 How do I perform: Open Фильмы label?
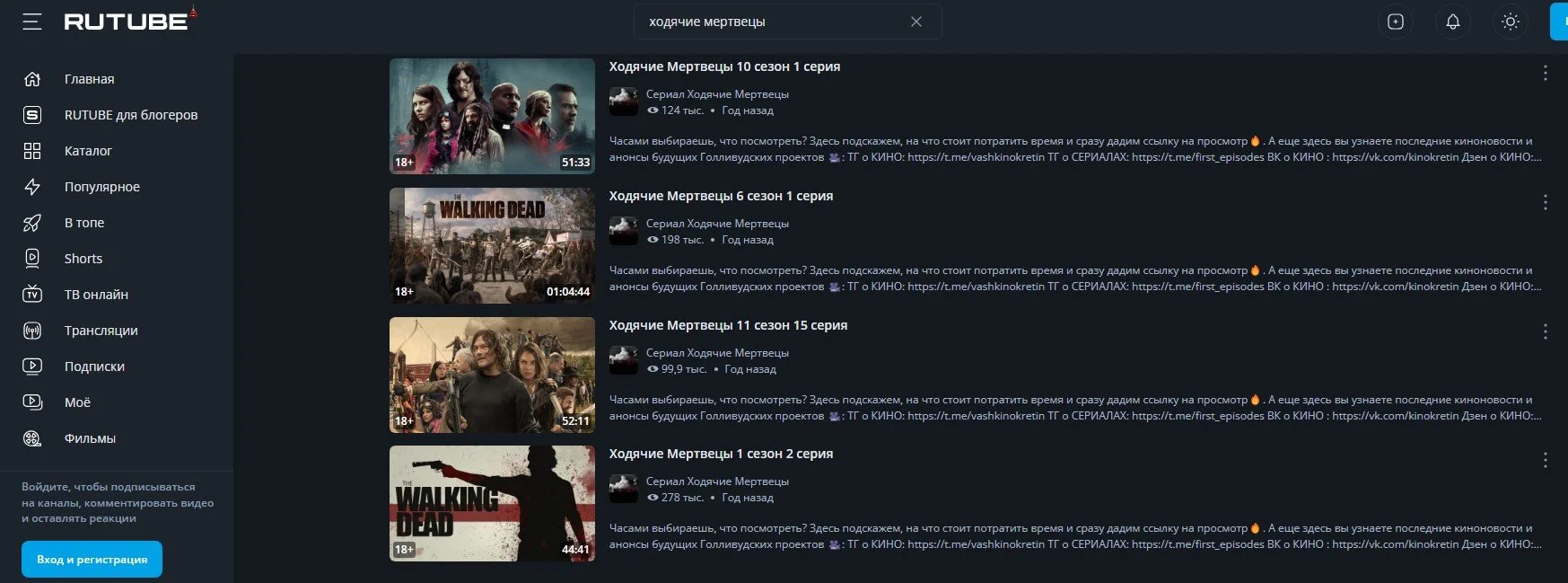pos(90,438)
